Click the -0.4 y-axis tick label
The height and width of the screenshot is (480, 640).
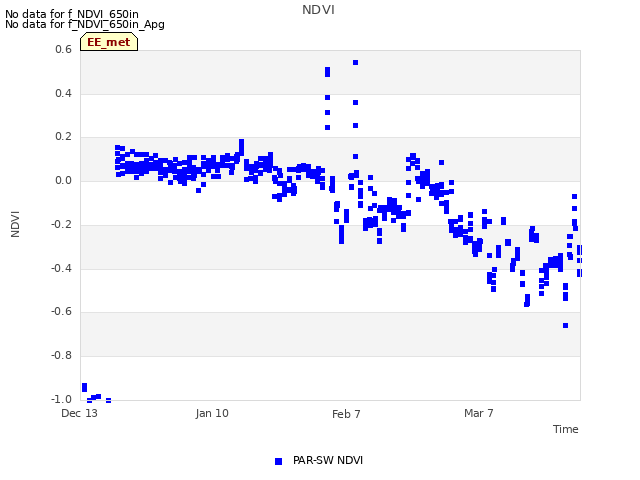tap(61, 268)
